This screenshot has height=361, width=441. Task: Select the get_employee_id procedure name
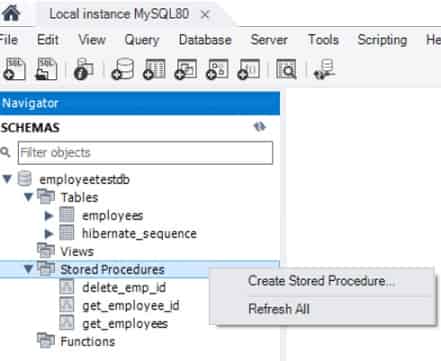131,306
